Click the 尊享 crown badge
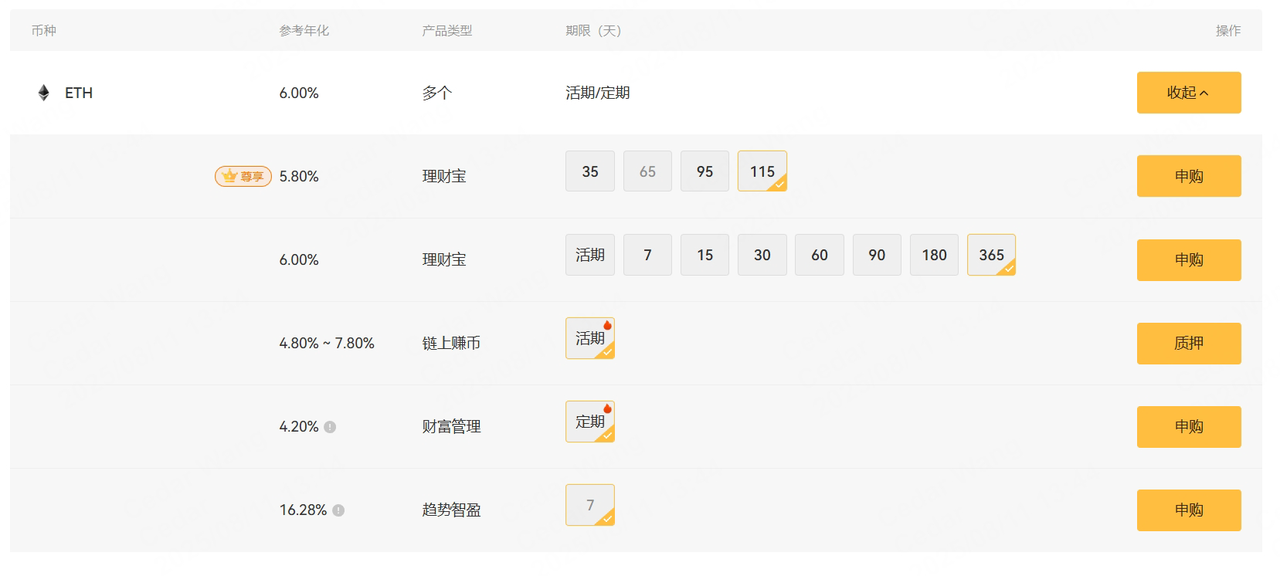Screen dimensions: 1280x576 (243, 176)
